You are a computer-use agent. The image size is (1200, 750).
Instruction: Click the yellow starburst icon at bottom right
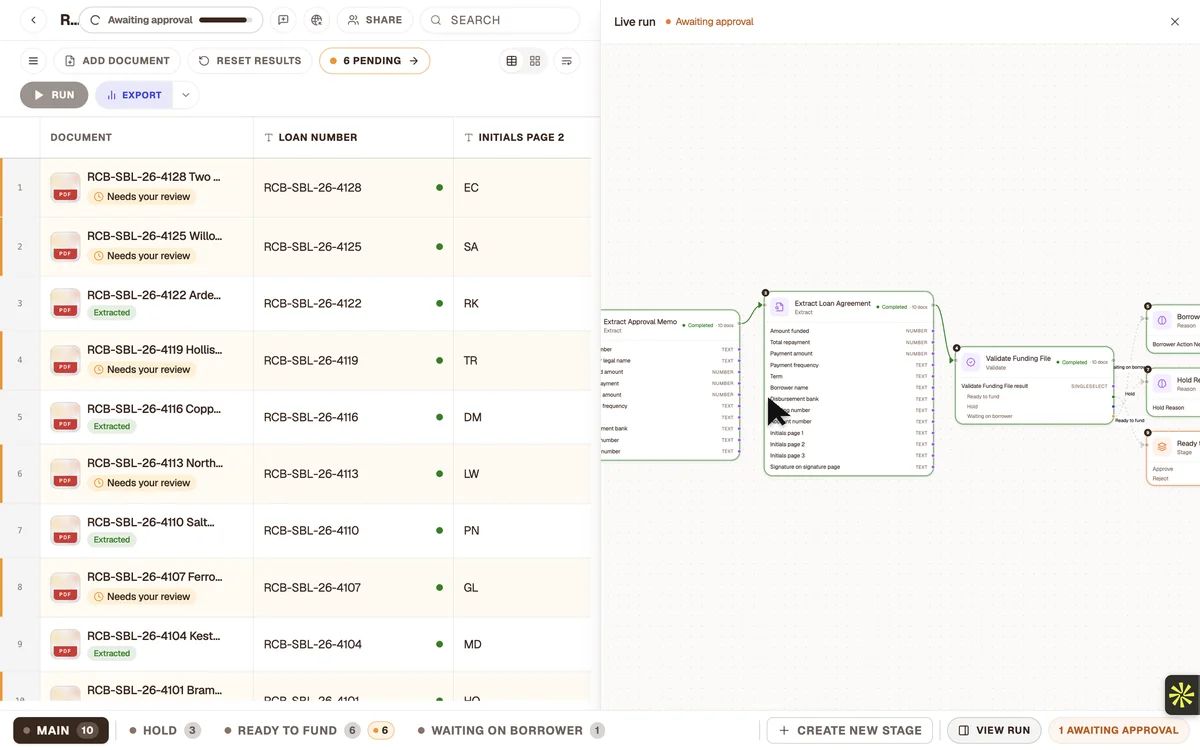(1181, 695)
